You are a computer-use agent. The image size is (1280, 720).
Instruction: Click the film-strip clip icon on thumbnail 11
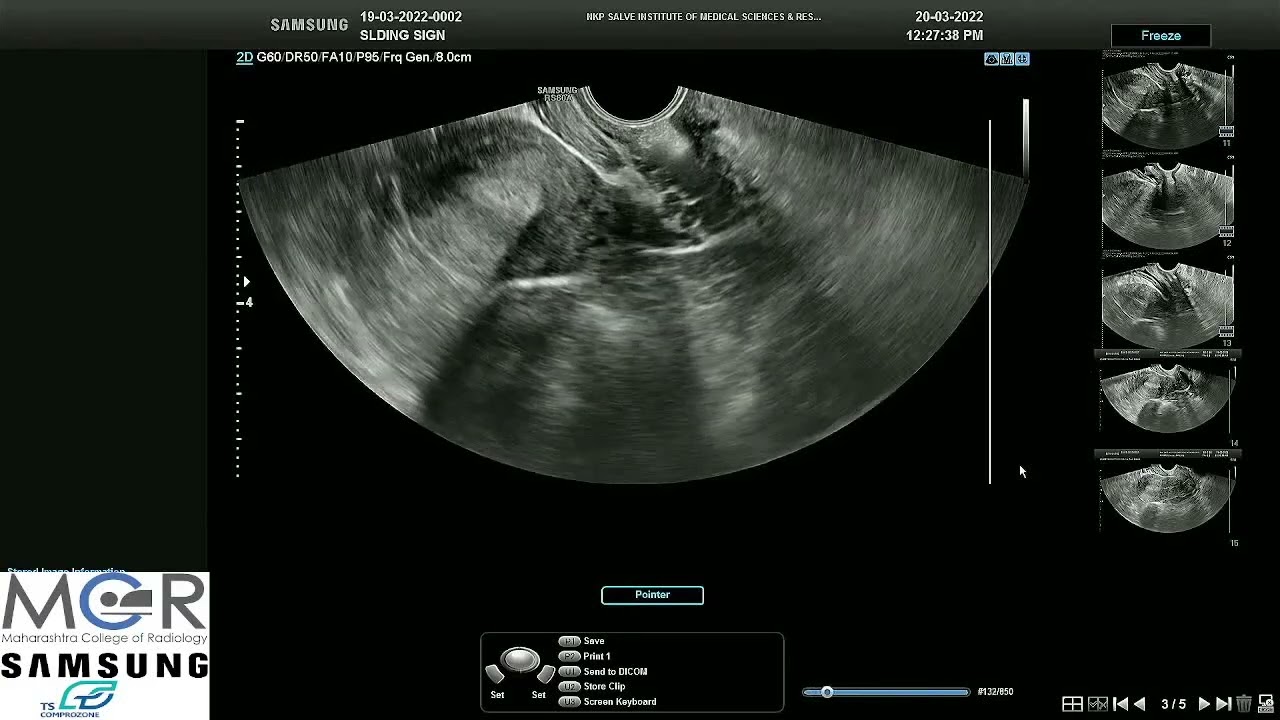[1226, 131]
